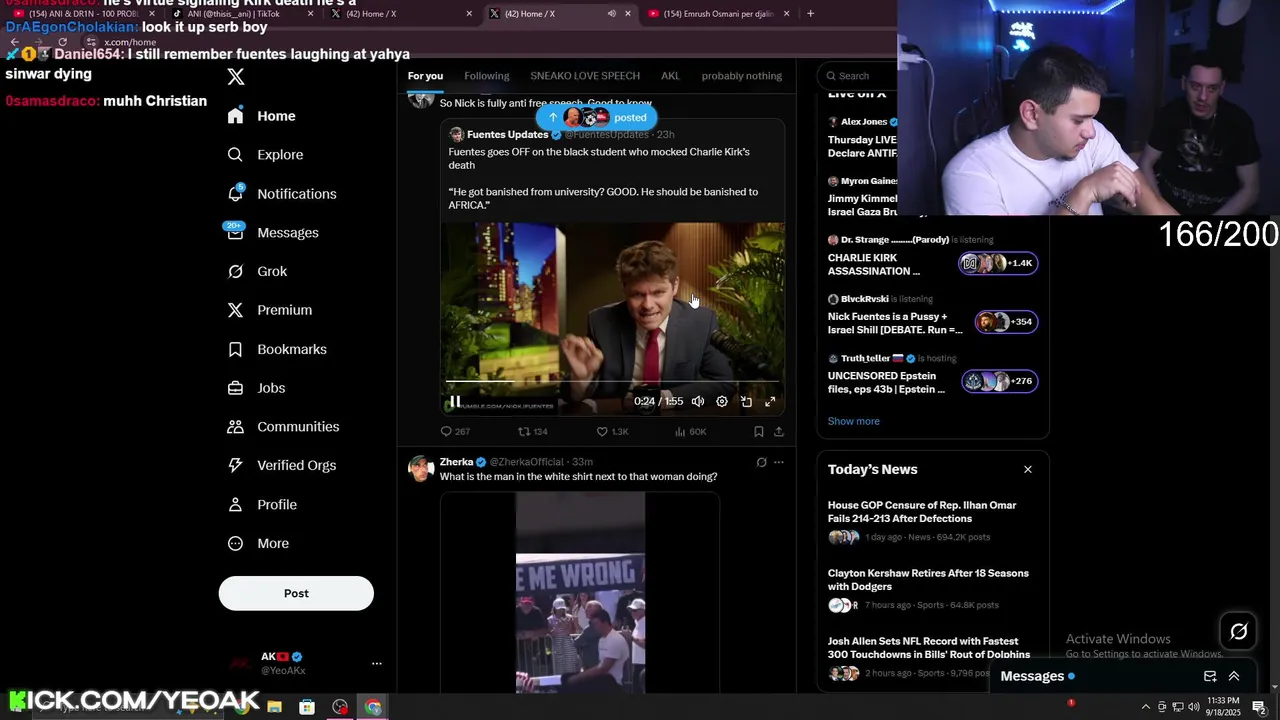1280x720 pixels.
Task: Open the Jobs page
Action: (256, 388)
